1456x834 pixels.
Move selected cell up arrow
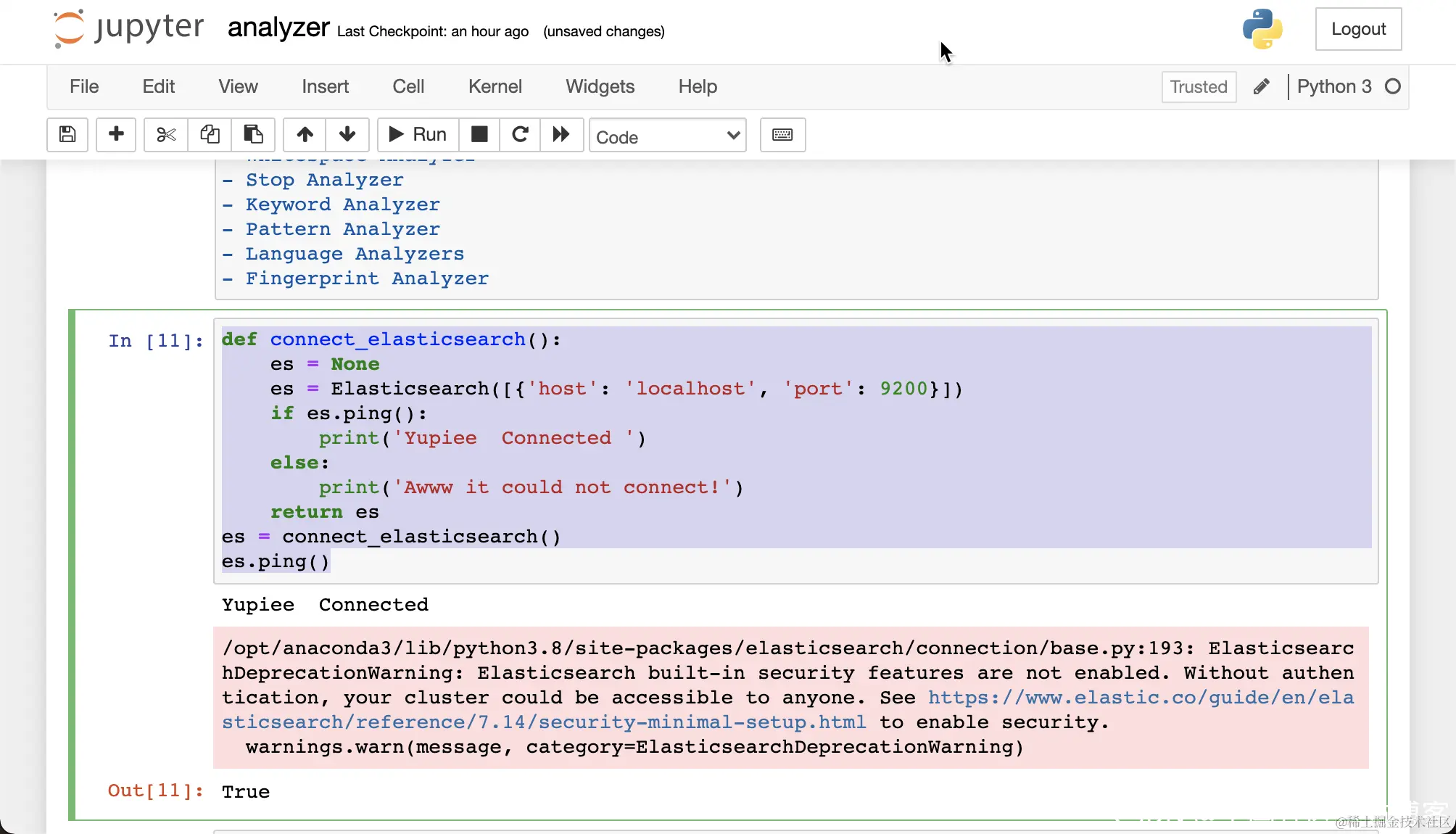305,134
